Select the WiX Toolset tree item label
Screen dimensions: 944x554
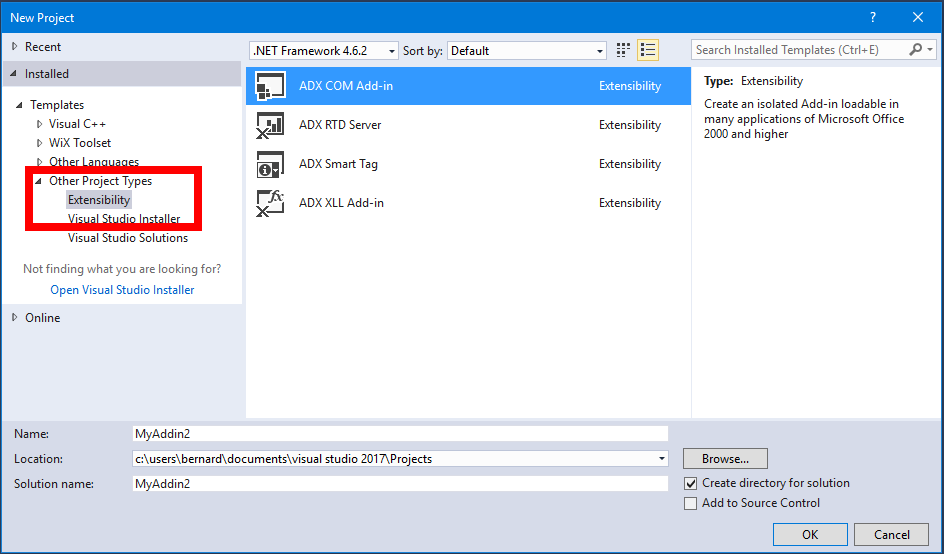[80, 143]
